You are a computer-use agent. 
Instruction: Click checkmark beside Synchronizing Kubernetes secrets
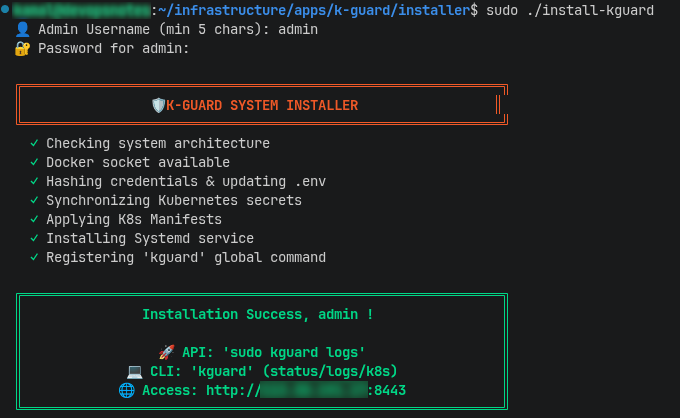click(x=34, y=200)
